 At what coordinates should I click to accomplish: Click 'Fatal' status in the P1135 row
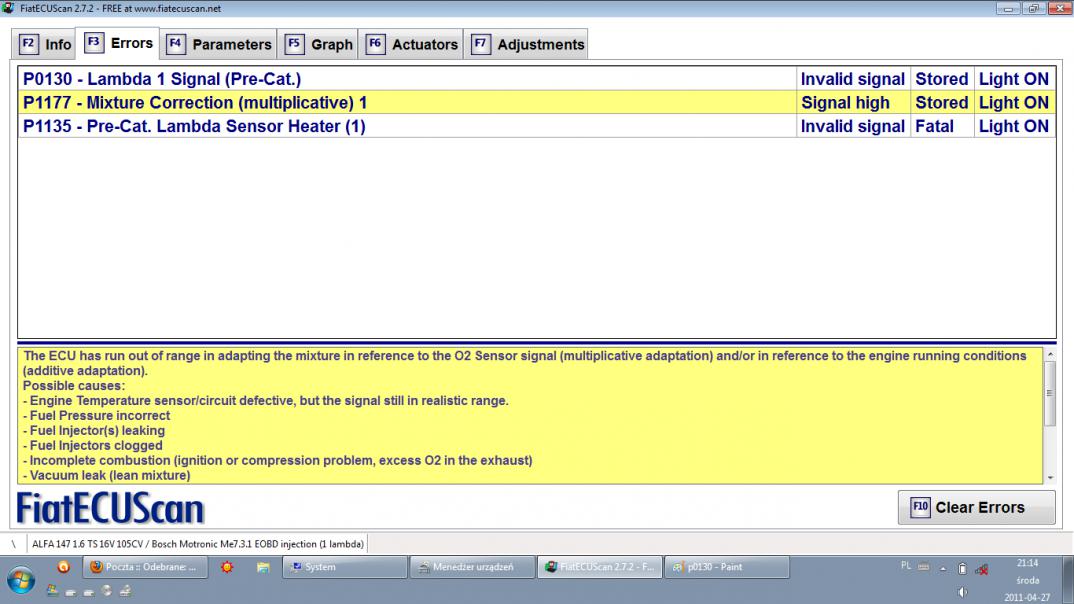click(942, 126)
